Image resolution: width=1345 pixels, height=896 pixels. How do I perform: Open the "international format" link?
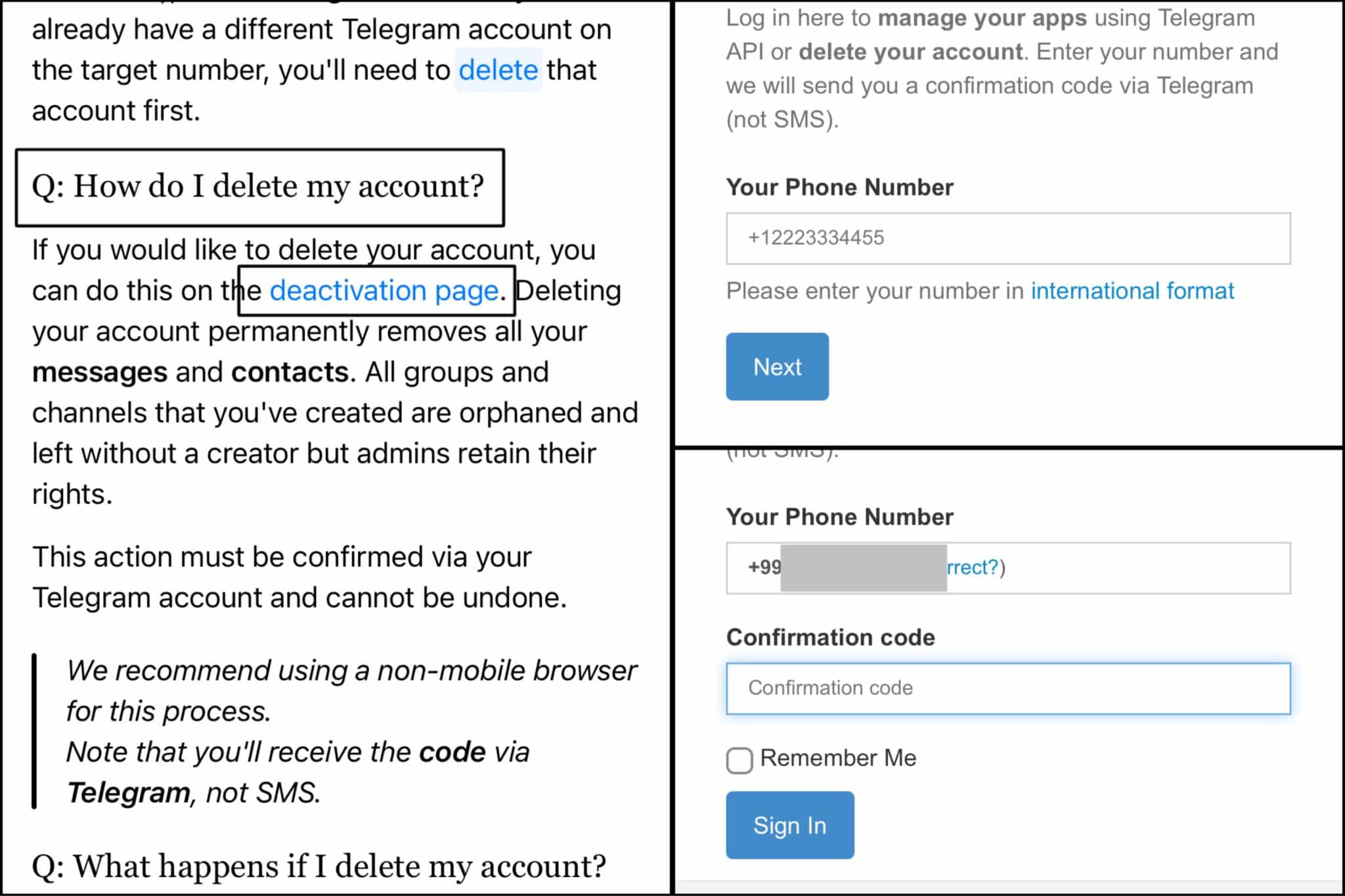click(1132, 291)
